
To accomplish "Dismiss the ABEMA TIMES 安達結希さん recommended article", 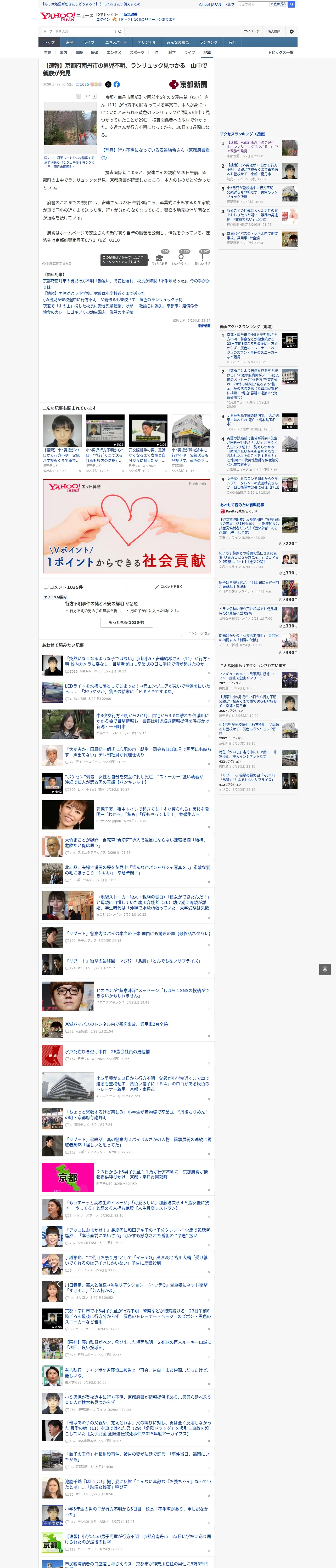I will [x=209, y=673].
